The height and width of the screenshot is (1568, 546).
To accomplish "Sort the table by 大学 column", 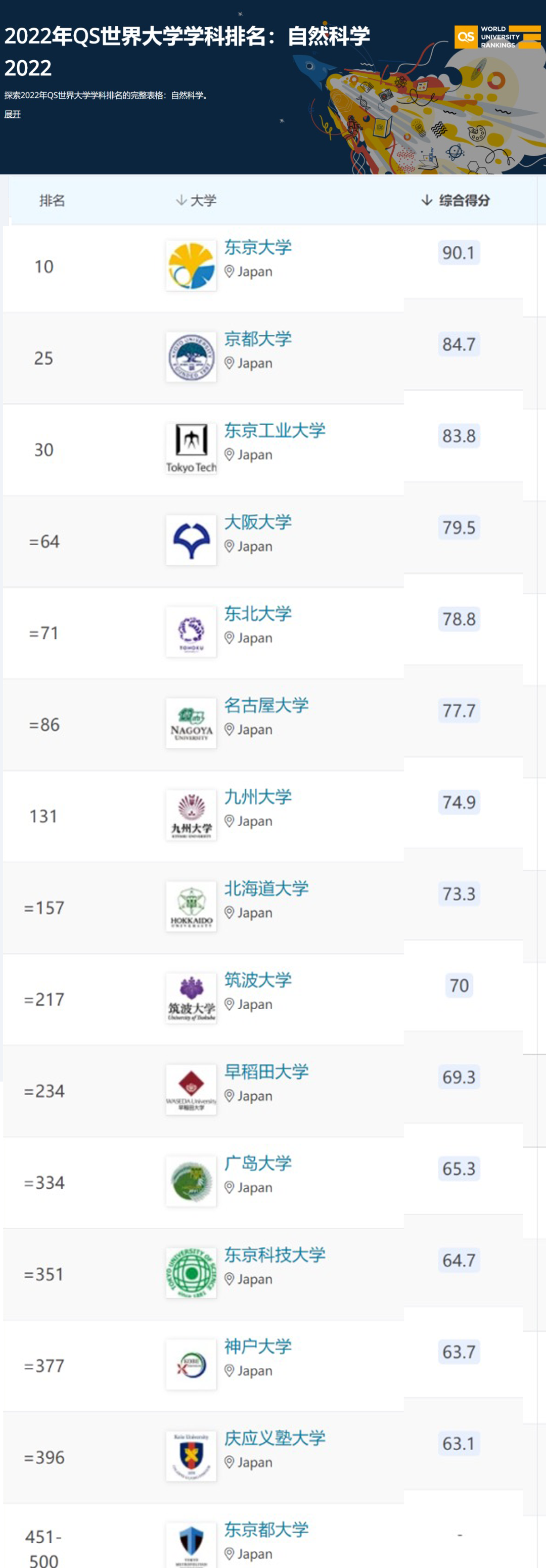I will coord(196,200).
